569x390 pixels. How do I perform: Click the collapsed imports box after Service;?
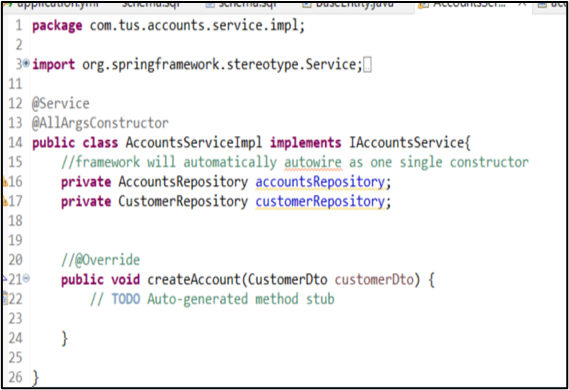coord(367,65)
